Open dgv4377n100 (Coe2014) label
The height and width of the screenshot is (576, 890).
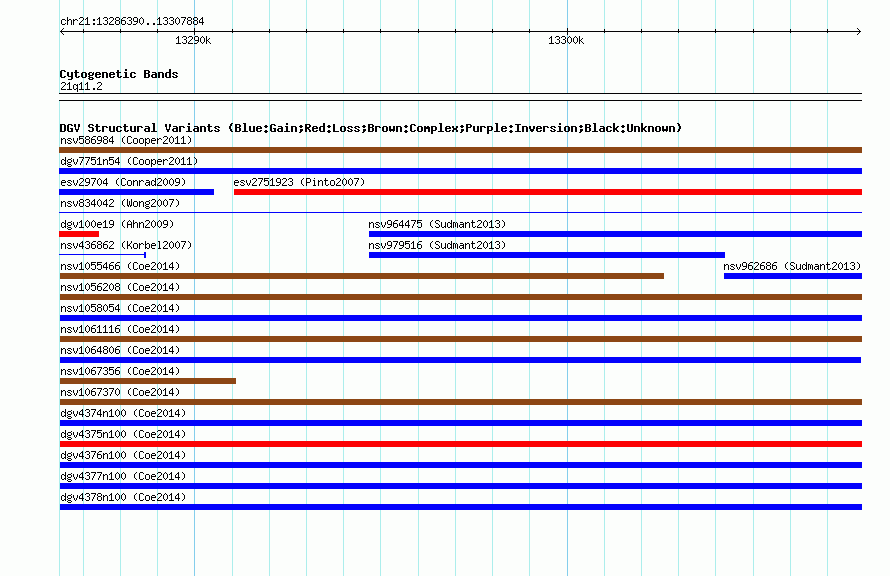pos(123,476)
